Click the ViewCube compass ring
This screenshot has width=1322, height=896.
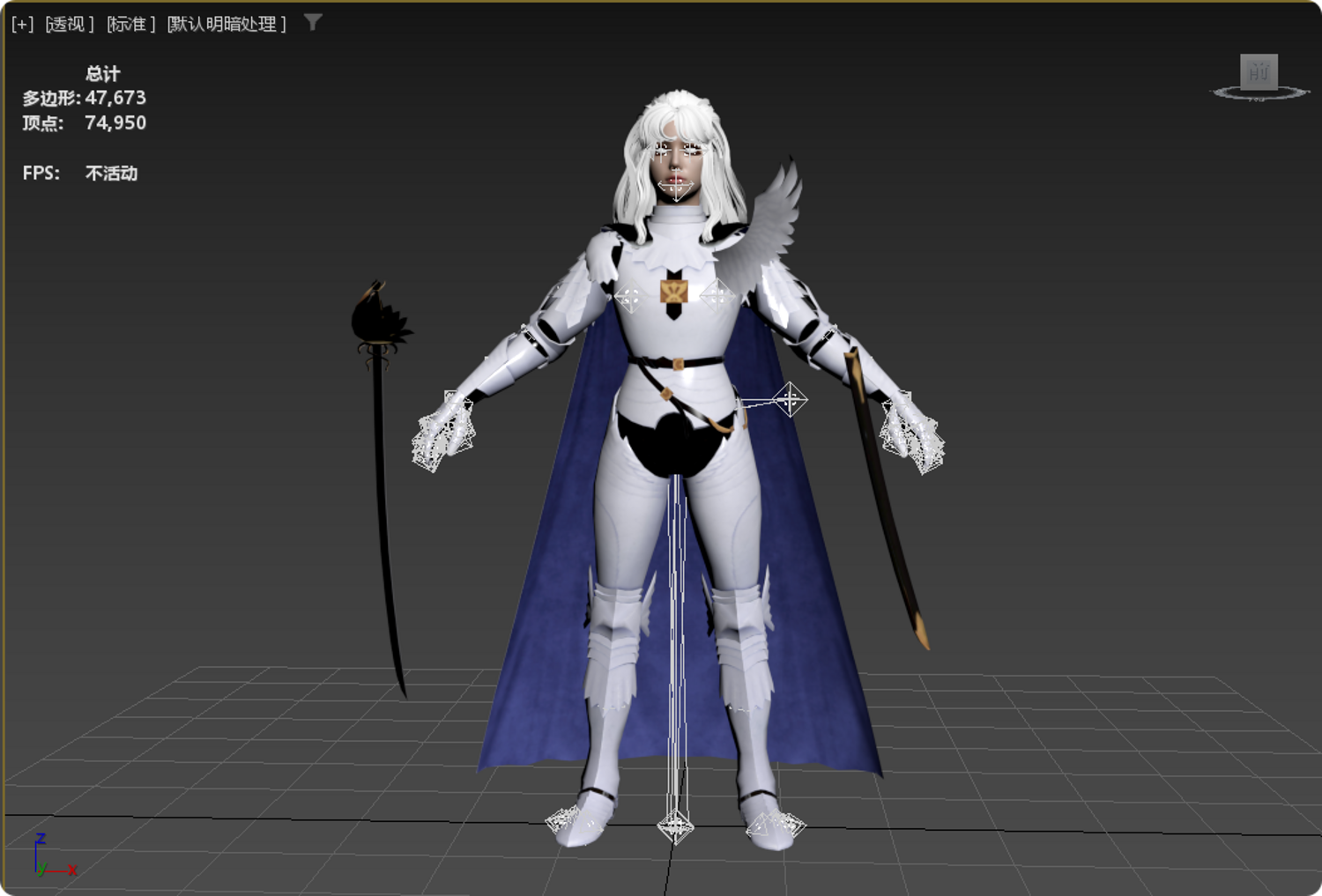pyautogui.click(x=1259, y=93)
